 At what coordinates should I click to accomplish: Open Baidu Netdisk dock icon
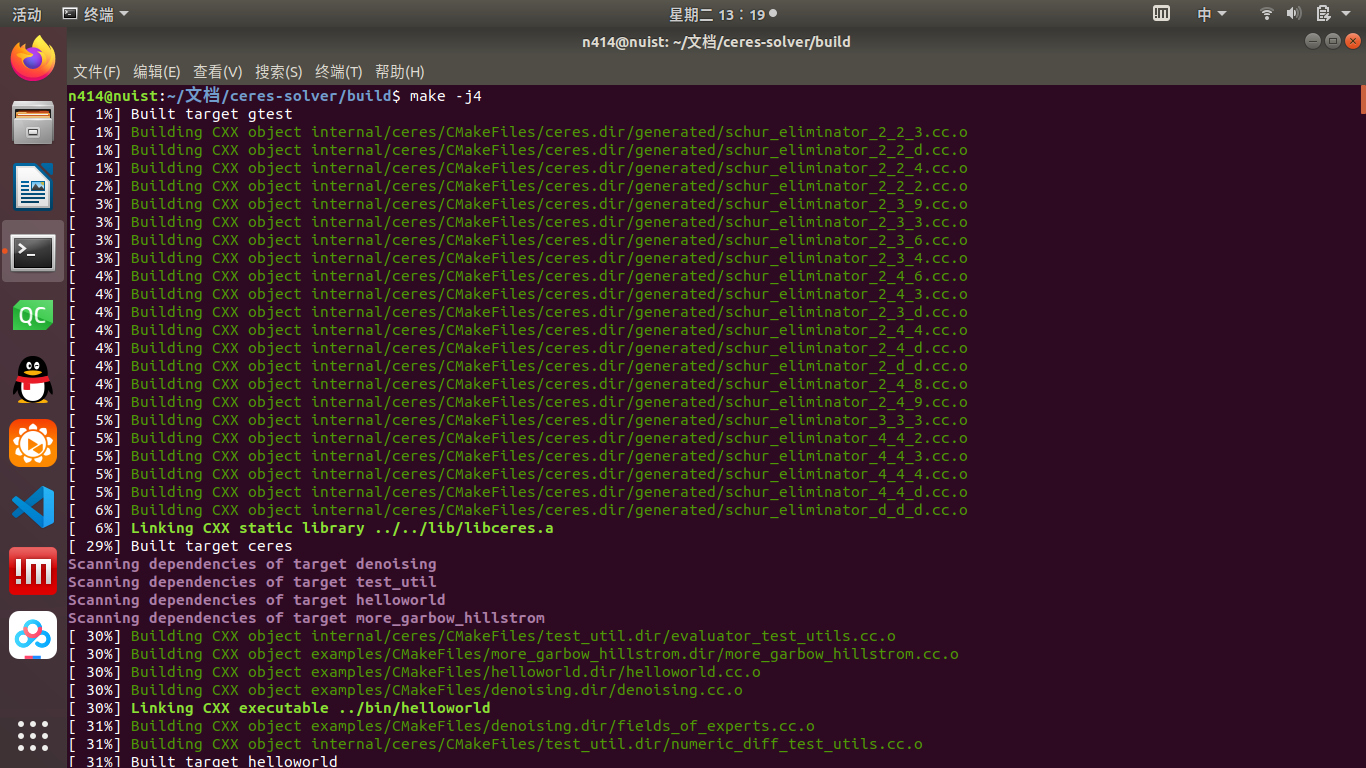point(33,635)
